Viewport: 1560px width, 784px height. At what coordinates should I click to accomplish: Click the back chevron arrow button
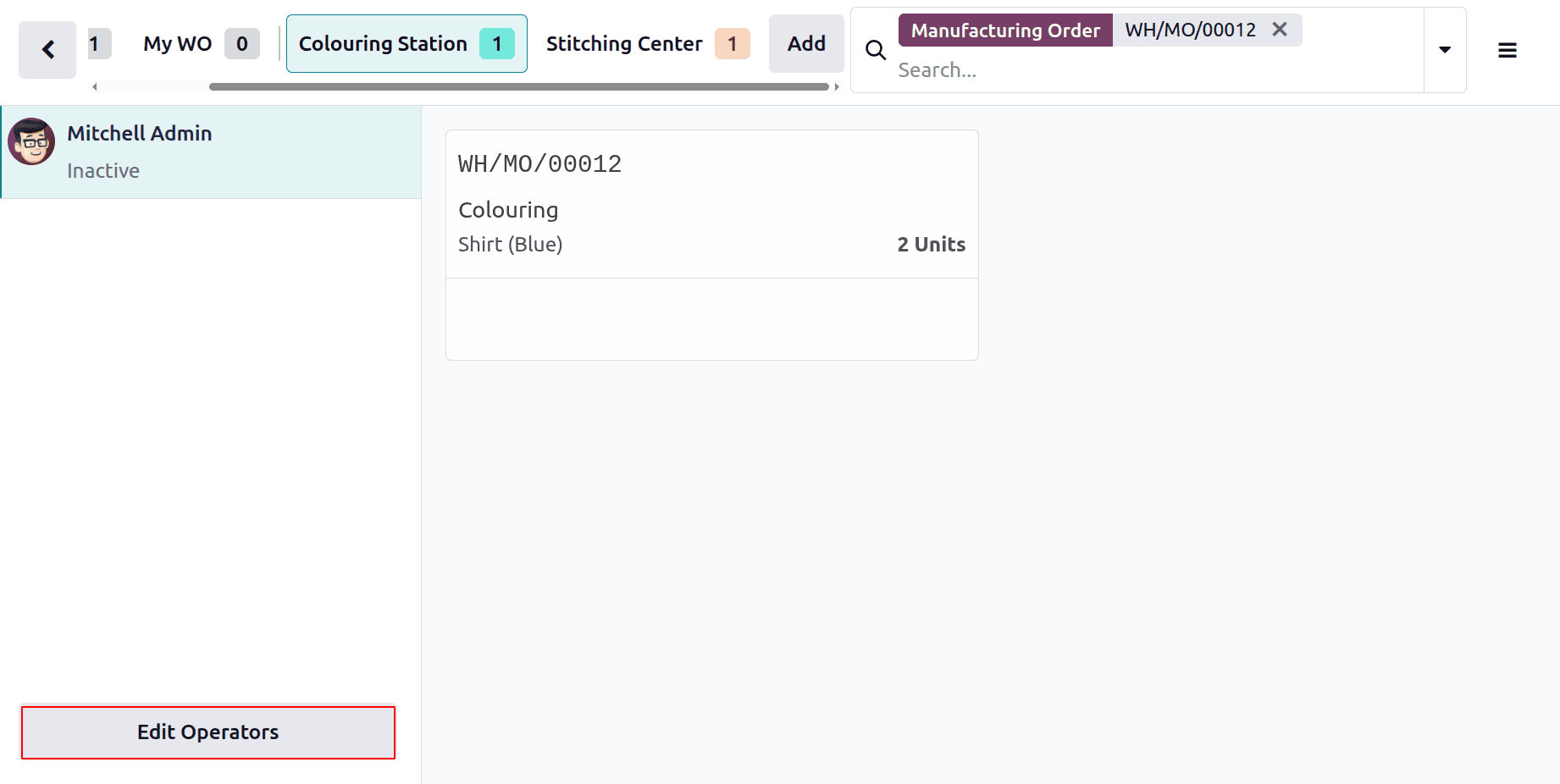(x=47, y=50)
